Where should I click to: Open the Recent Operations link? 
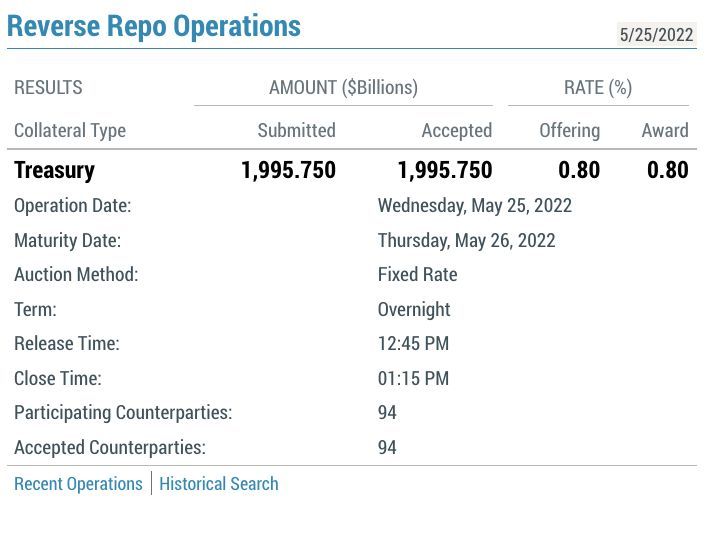pyautogui.click(x=78, y=484)
